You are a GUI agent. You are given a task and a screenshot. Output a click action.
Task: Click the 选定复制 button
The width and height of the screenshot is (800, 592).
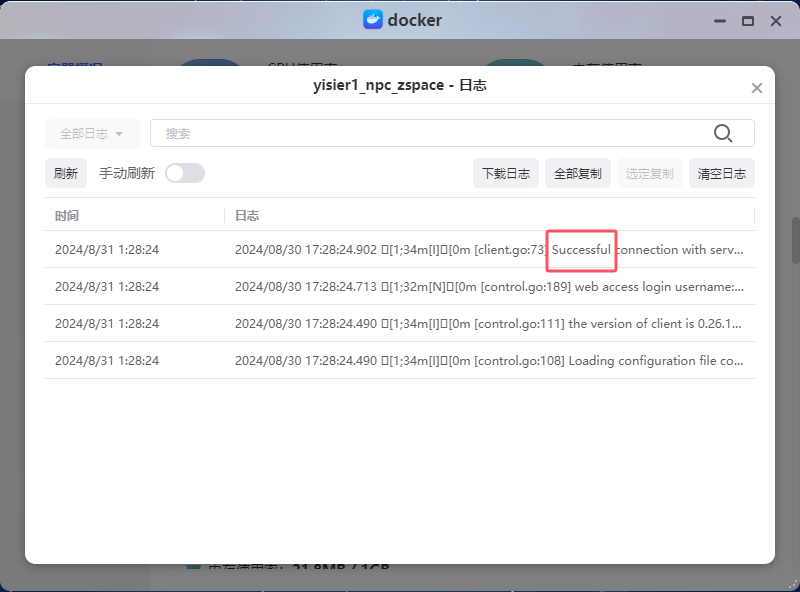(x=650, y=173)
